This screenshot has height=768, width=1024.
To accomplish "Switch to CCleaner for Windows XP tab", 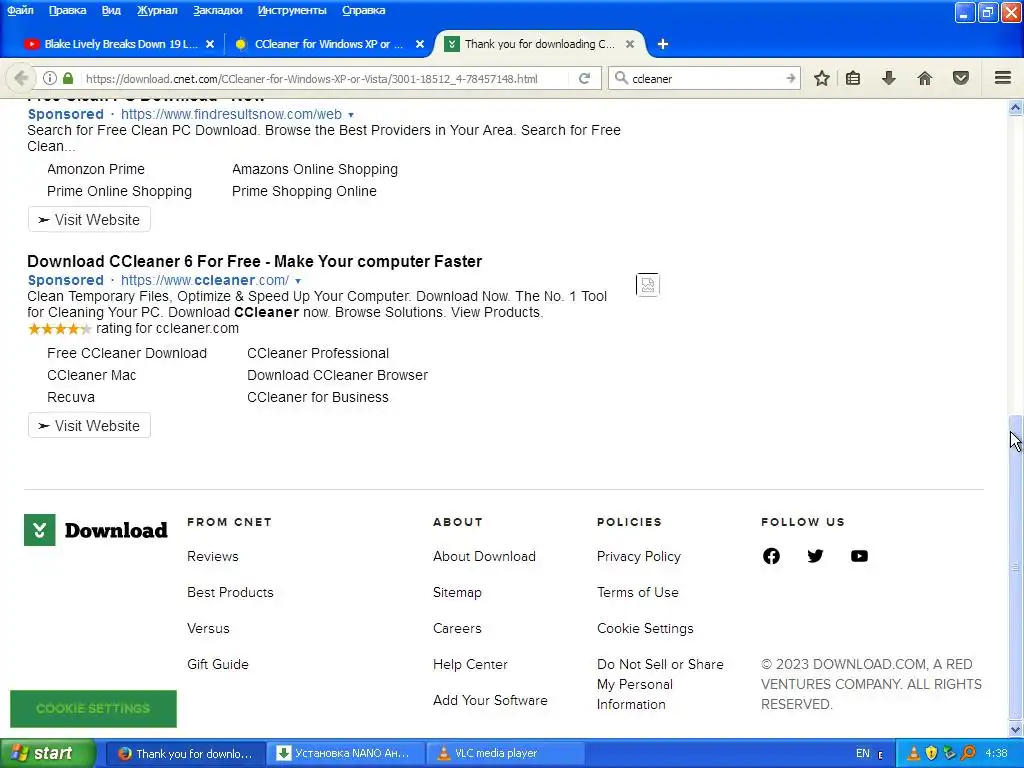I will point(328,44).
